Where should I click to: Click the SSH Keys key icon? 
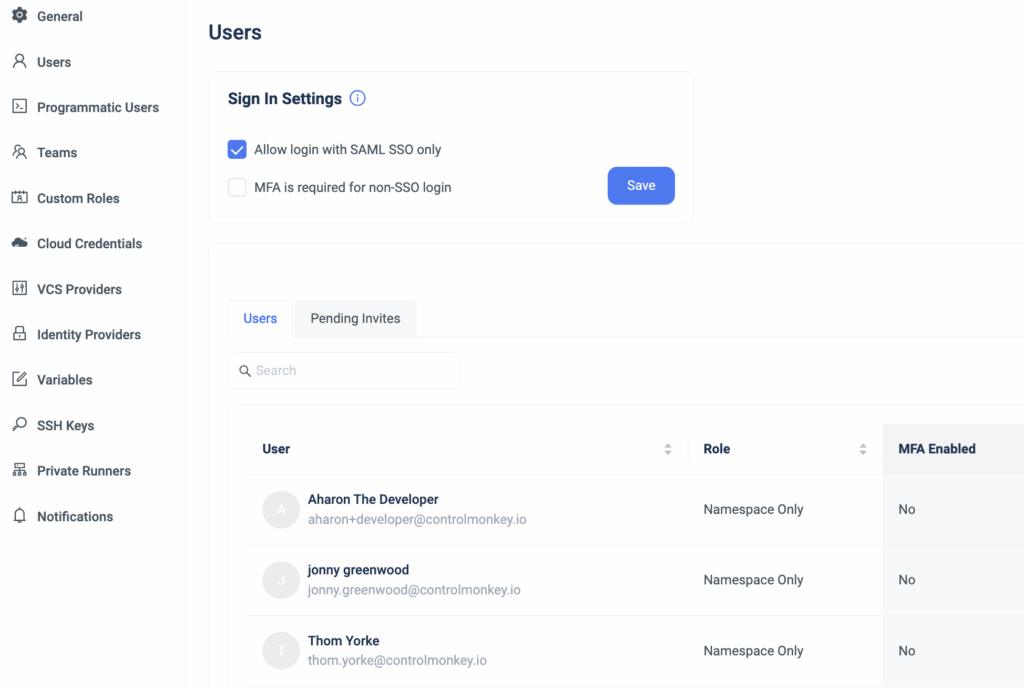20,424
